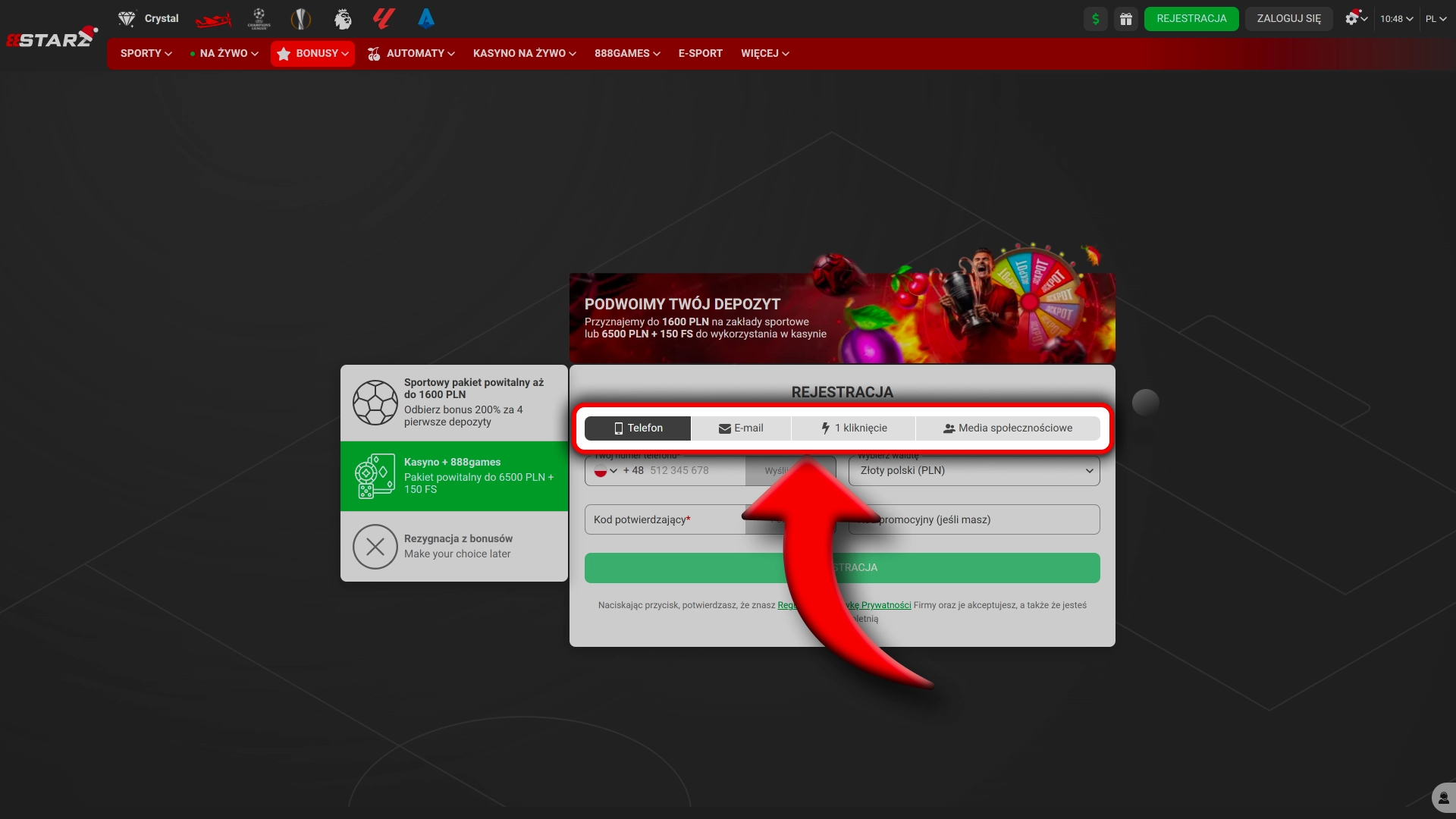1456x819 pixels.
Task: Click the green REJESTRACJA header button
Action: (1191, 19)
